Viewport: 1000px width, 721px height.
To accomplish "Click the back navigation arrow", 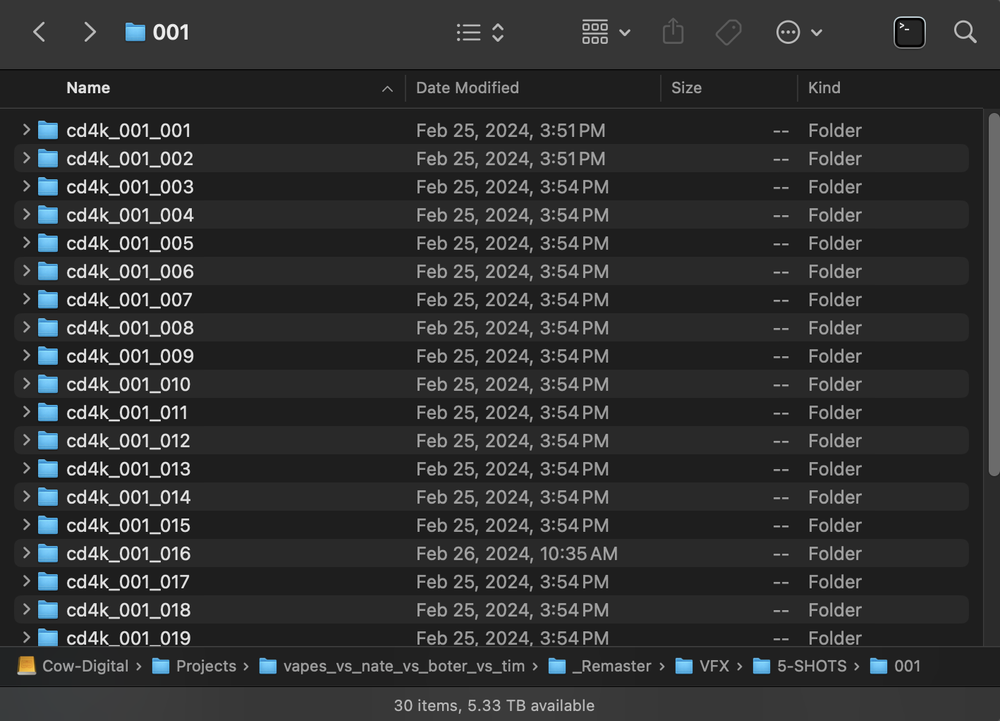I will coord(39,32).
